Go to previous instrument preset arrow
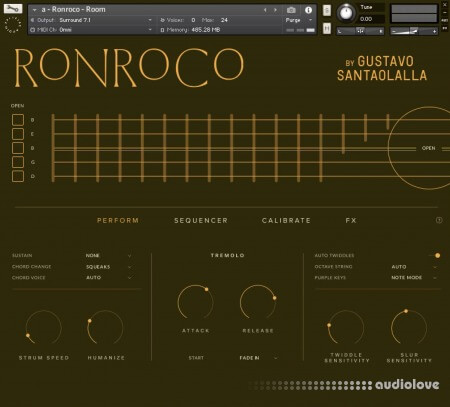Screen dimensions: 450x407 pos(265,10)
